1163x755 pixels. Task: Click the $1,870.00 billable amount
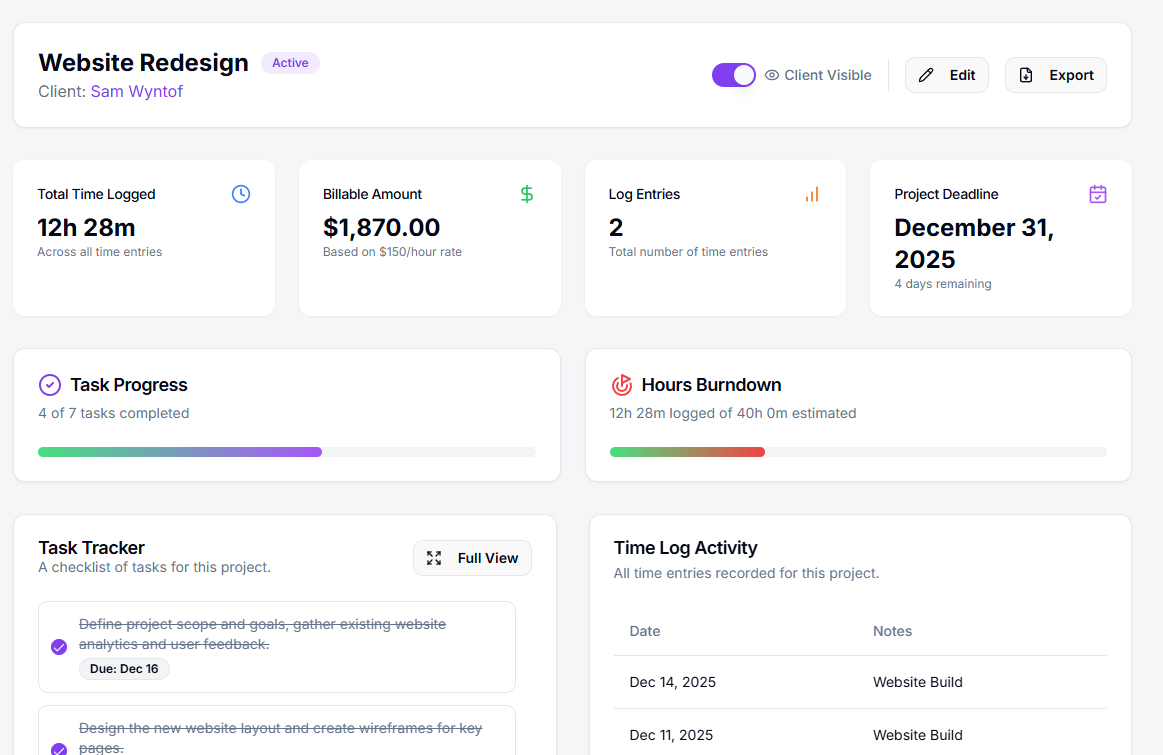click(381, 227)
